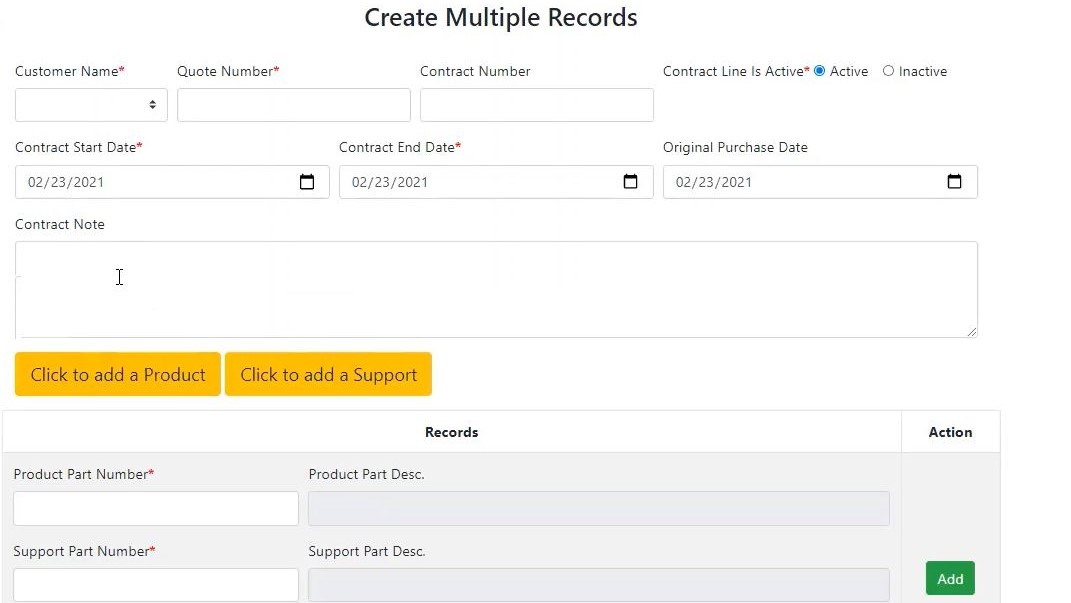Focus the Contract Note text area
This screenshot has width=1071, height=603.
point(496,289)
